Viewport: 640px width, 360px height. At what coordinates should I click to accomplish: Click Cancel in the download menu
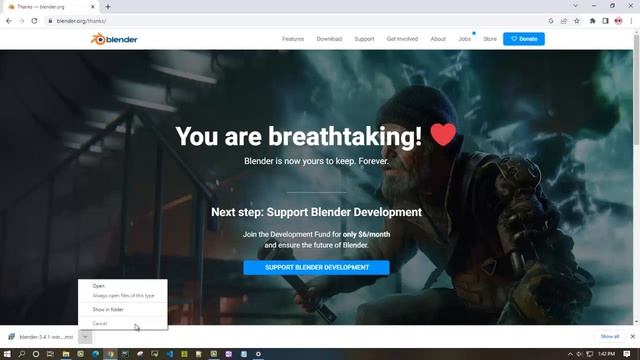pos(100,323)
